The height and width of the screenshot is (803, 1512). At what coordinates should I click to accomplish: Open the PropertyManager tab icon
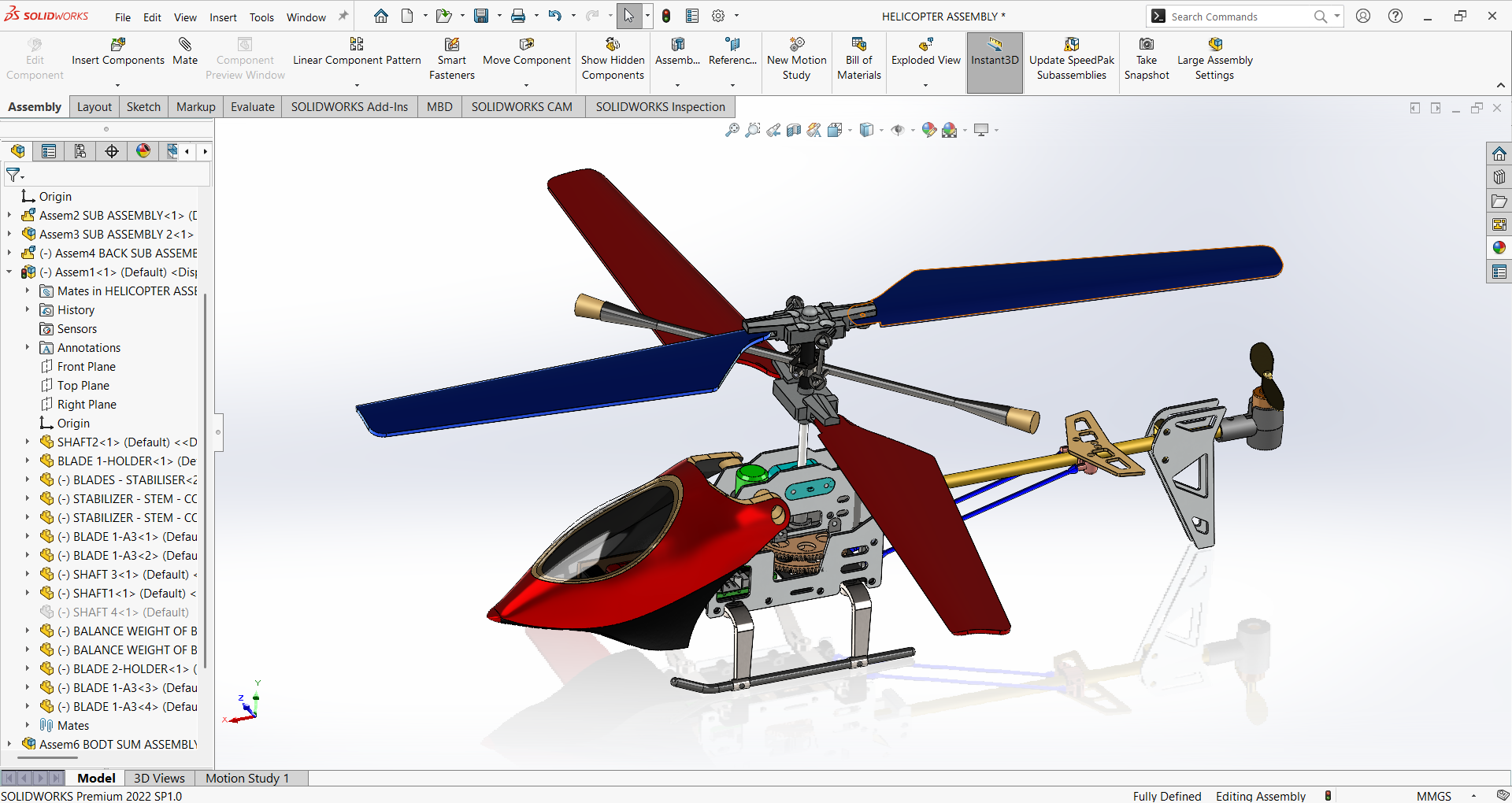49,151
